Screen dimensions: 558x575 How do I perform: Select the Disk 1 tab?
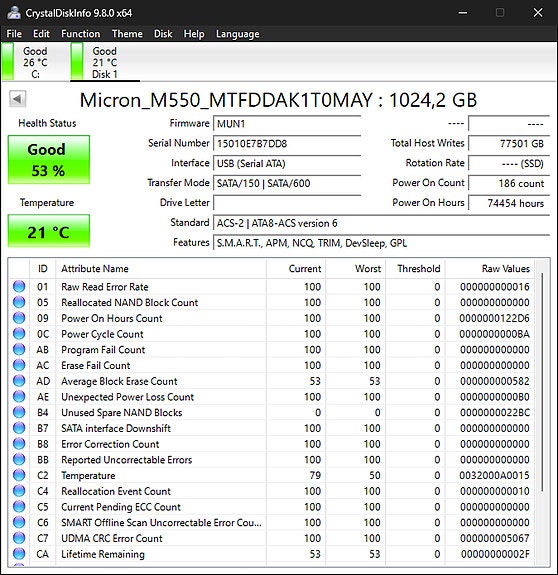coord(105,62)
